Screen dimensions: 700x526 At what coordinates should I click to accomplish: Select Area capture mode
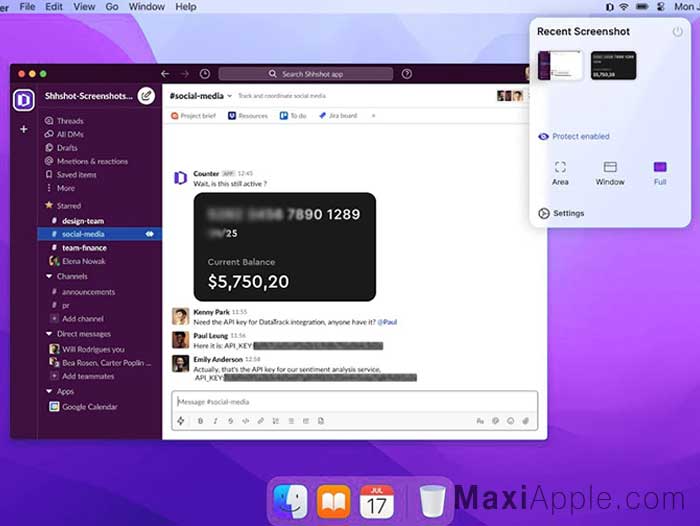pos(560,173)
